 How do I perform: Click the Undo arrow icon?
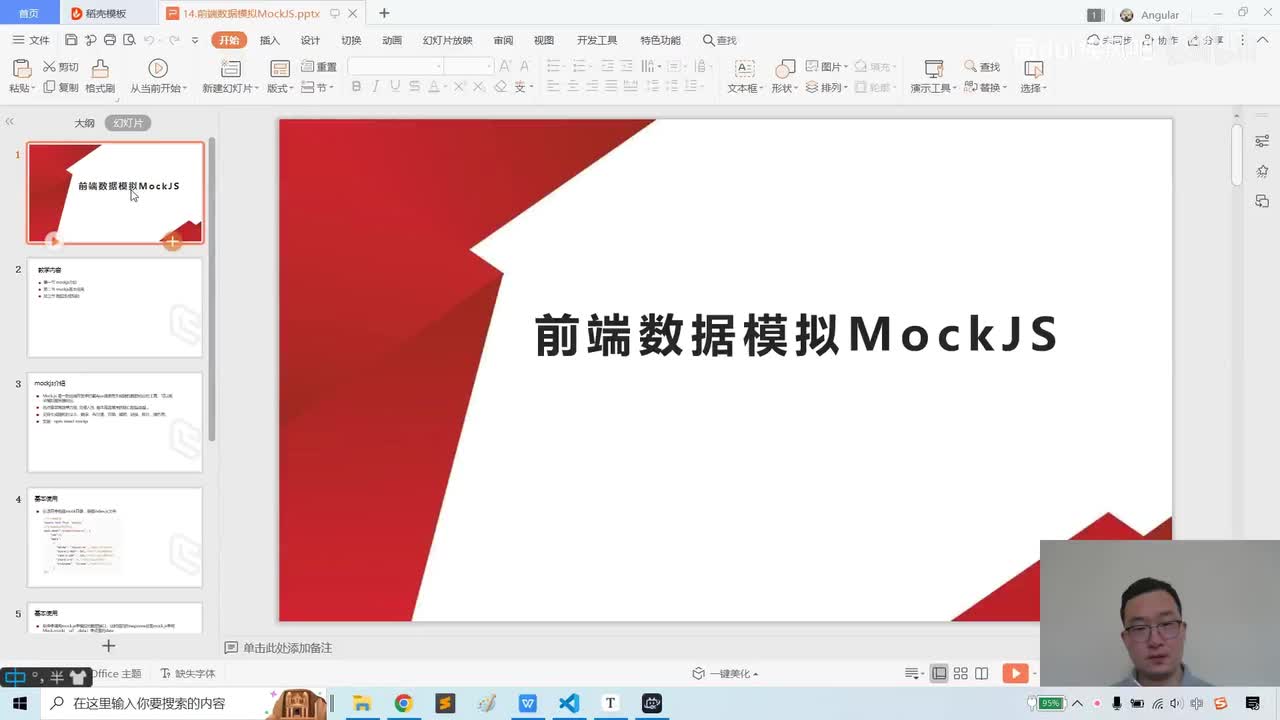(x=149, y=40)
